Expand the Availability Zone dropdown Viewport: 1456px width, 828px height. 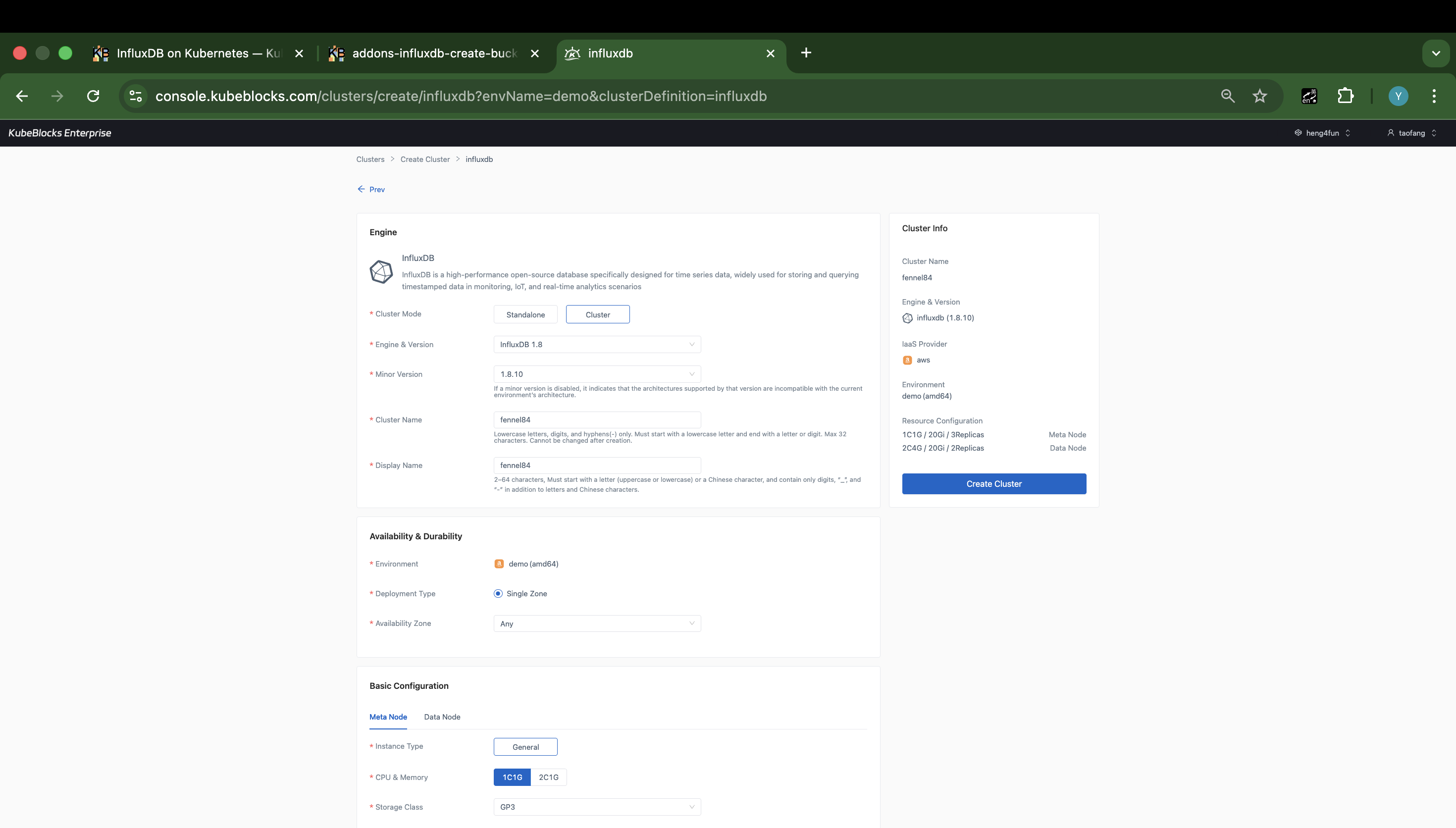tap(597, 623)
